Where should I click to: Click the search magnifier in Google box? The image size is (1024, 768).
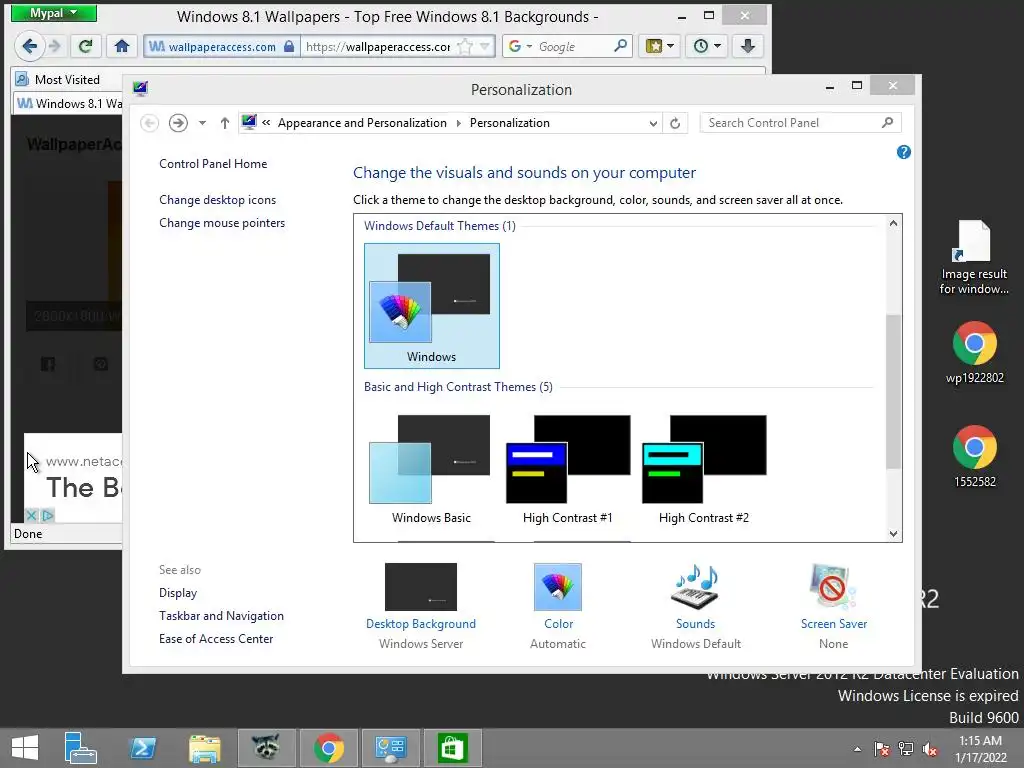click(620, 46)
